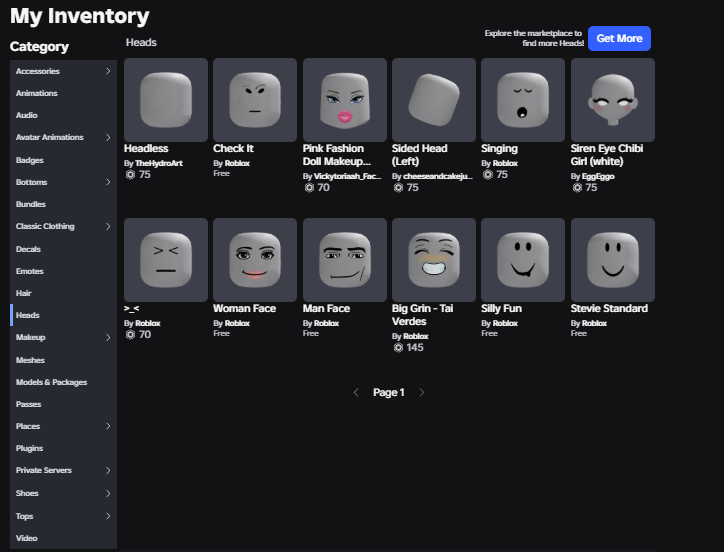The height and width of the screenshot is (552, 724).
Task: Click the Get More button
Action: [619, 38]
